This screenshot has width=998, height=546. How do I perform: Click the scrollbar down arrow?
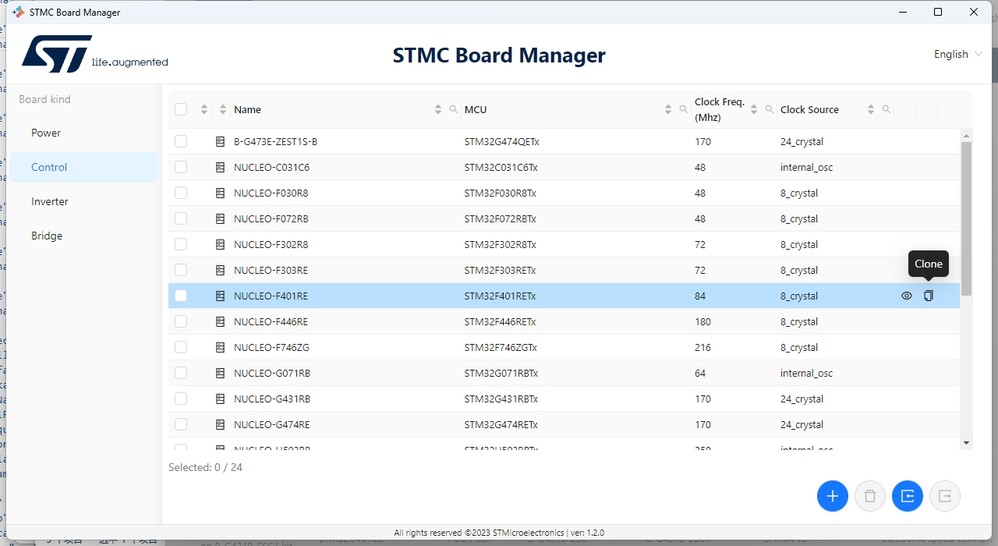click(966, 443)
